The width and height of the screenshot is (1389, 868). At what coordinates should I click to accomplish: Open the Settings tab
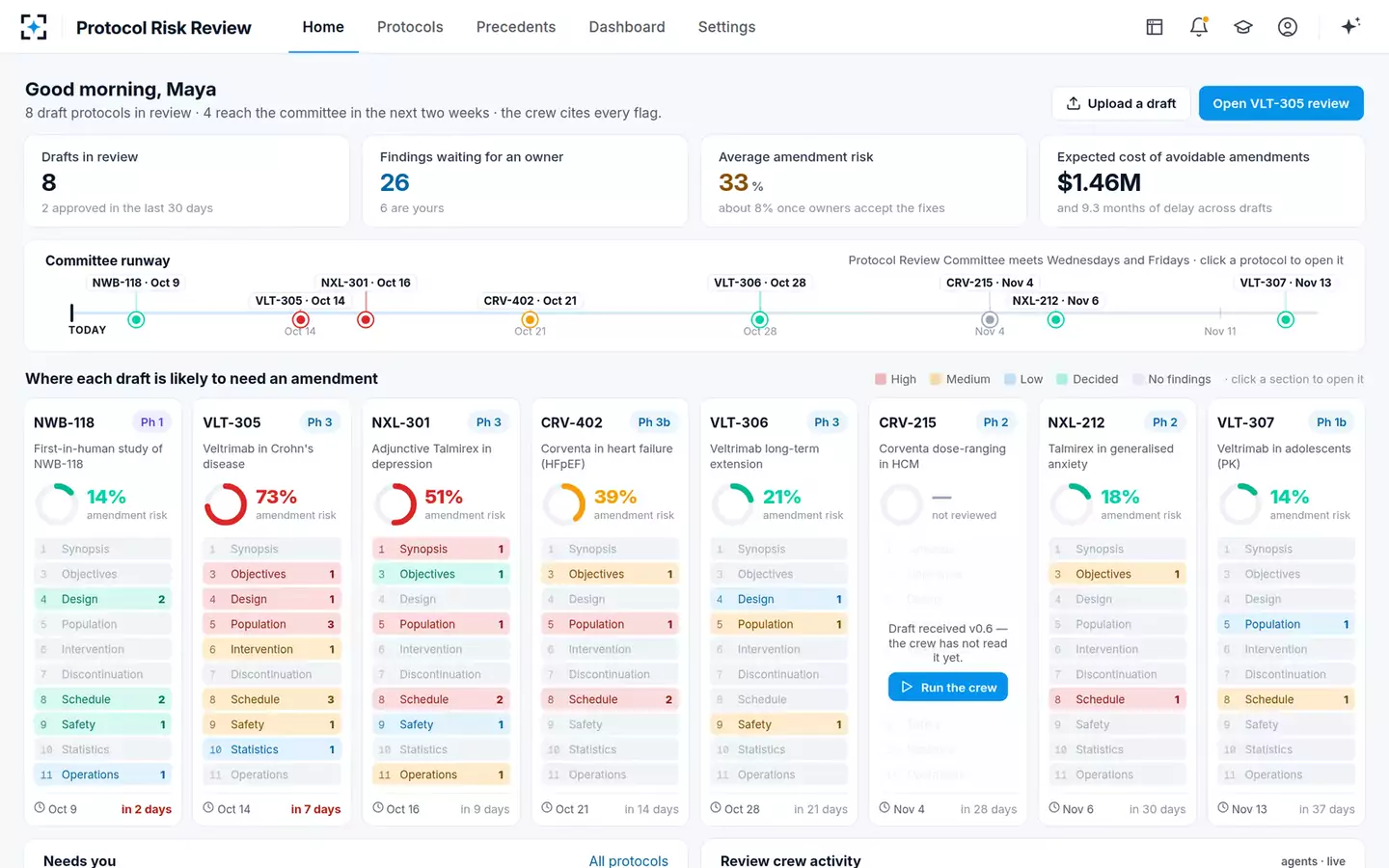pyautogui.click(x=726, y=27)
